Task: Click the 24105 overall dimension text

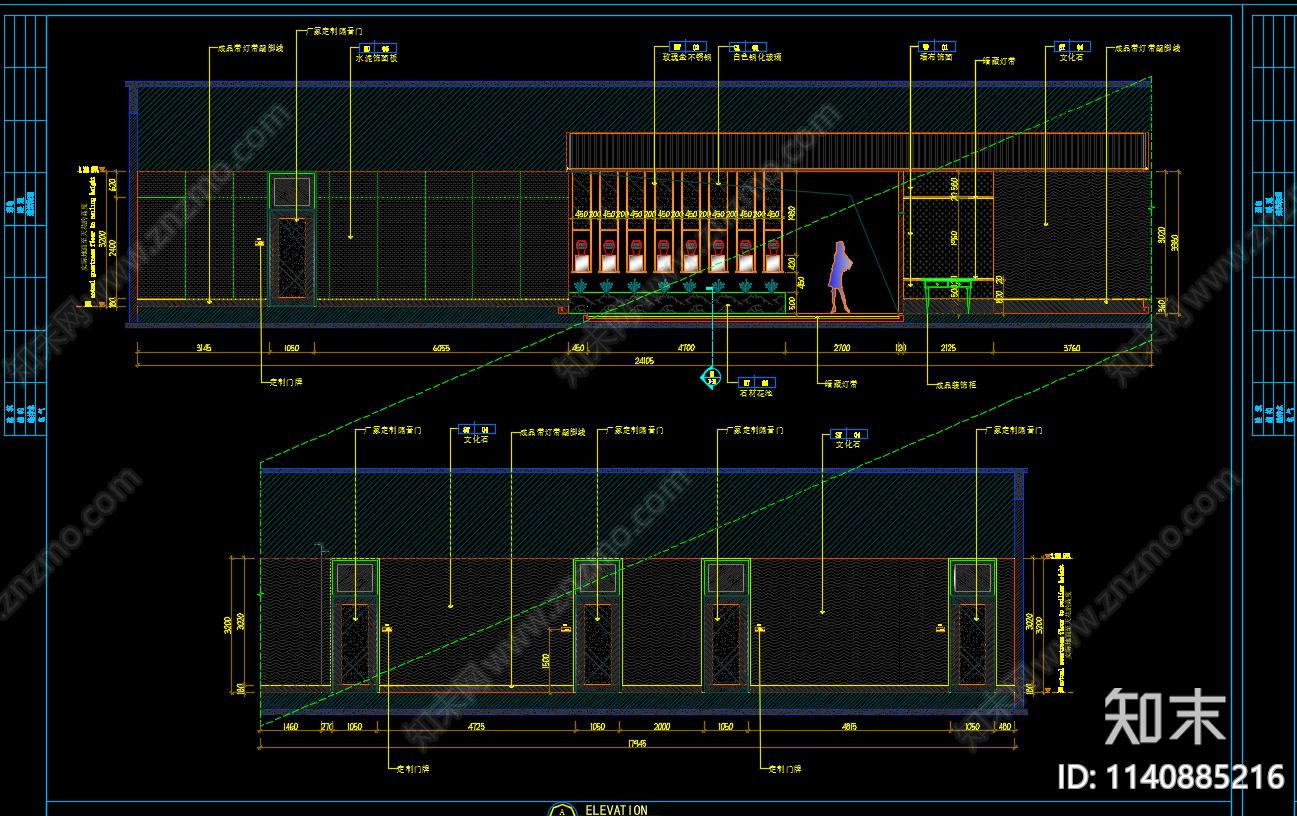Action: pyautogui.click(x=644, y=360)
